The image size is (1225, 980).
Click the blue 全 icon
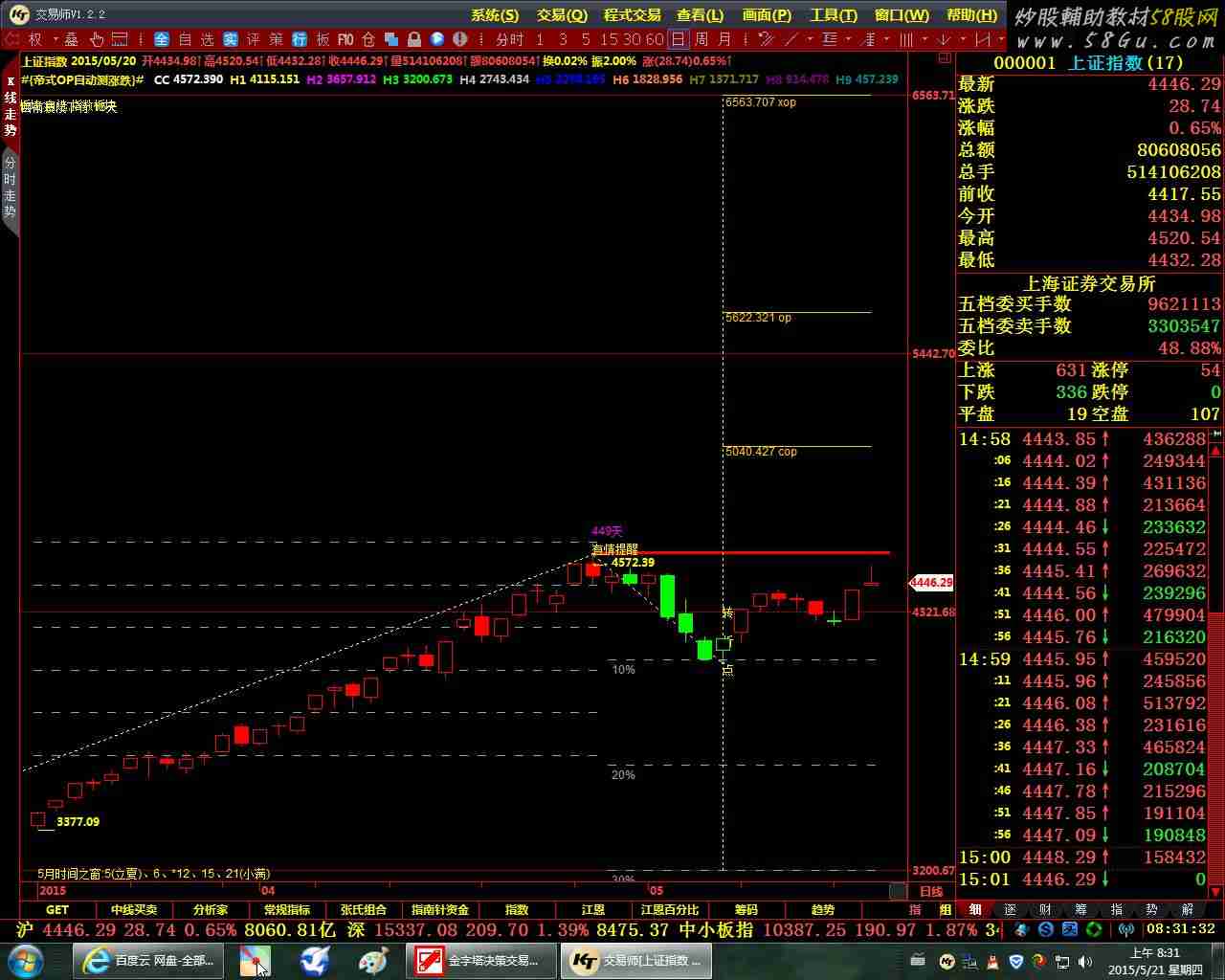click(162, 39)
